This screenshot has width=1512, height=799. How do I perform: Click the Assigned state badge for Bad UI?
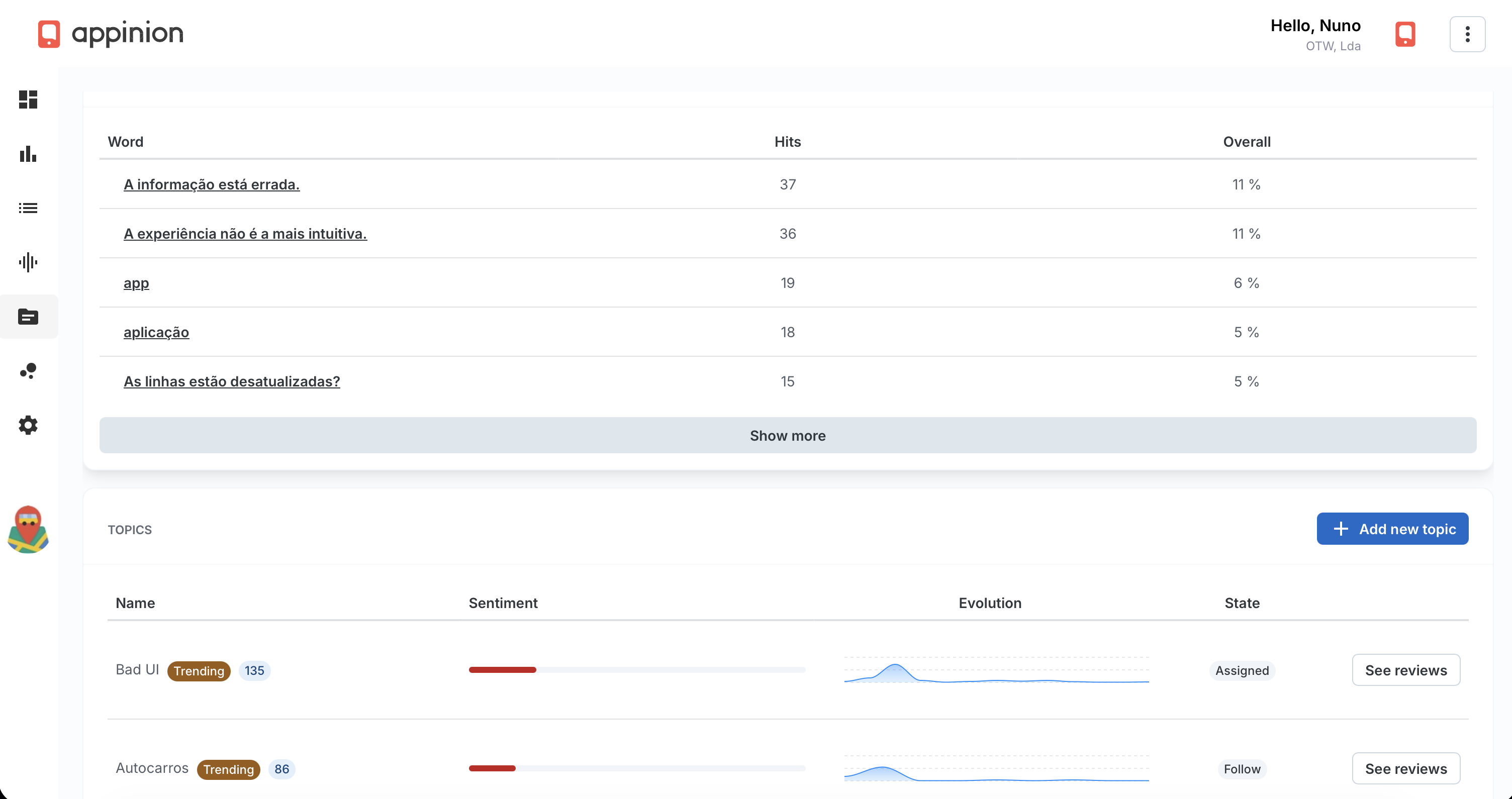1242,670
